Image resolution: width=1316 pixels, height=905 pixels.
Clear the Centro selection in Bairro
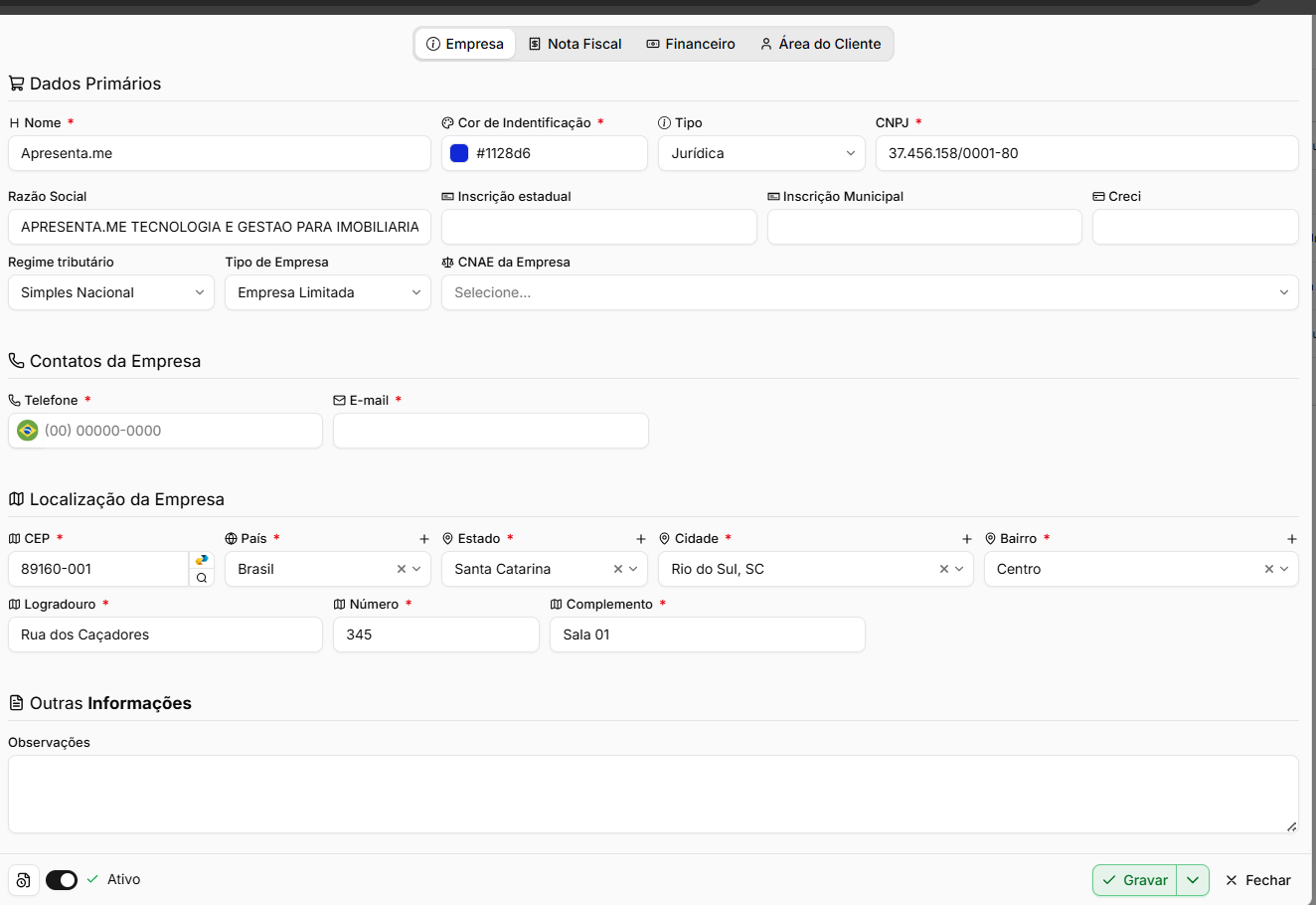tap(1269, 569)
